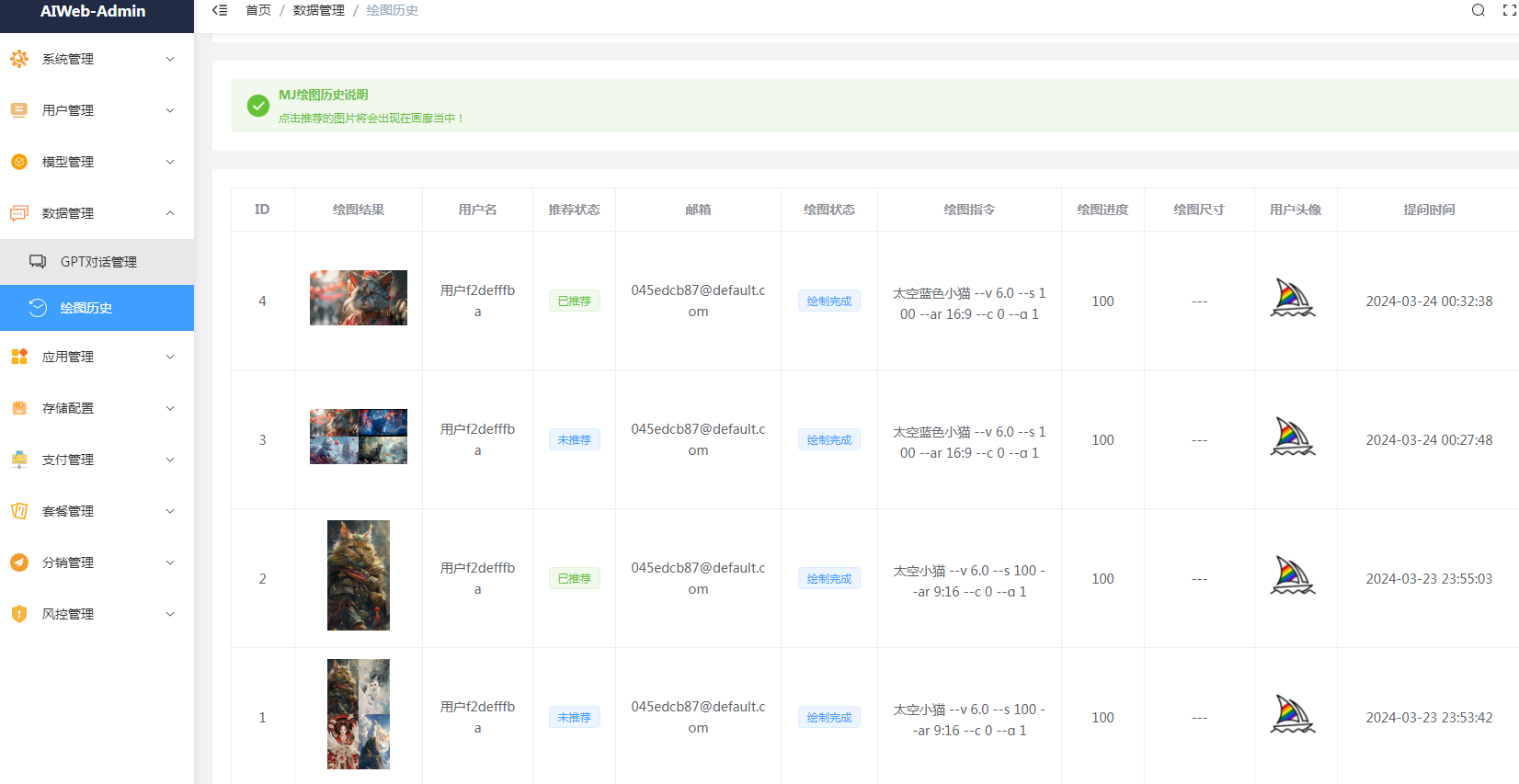
Task: Open the cat thumbnail for ID 2
Action: click(359, 575)
